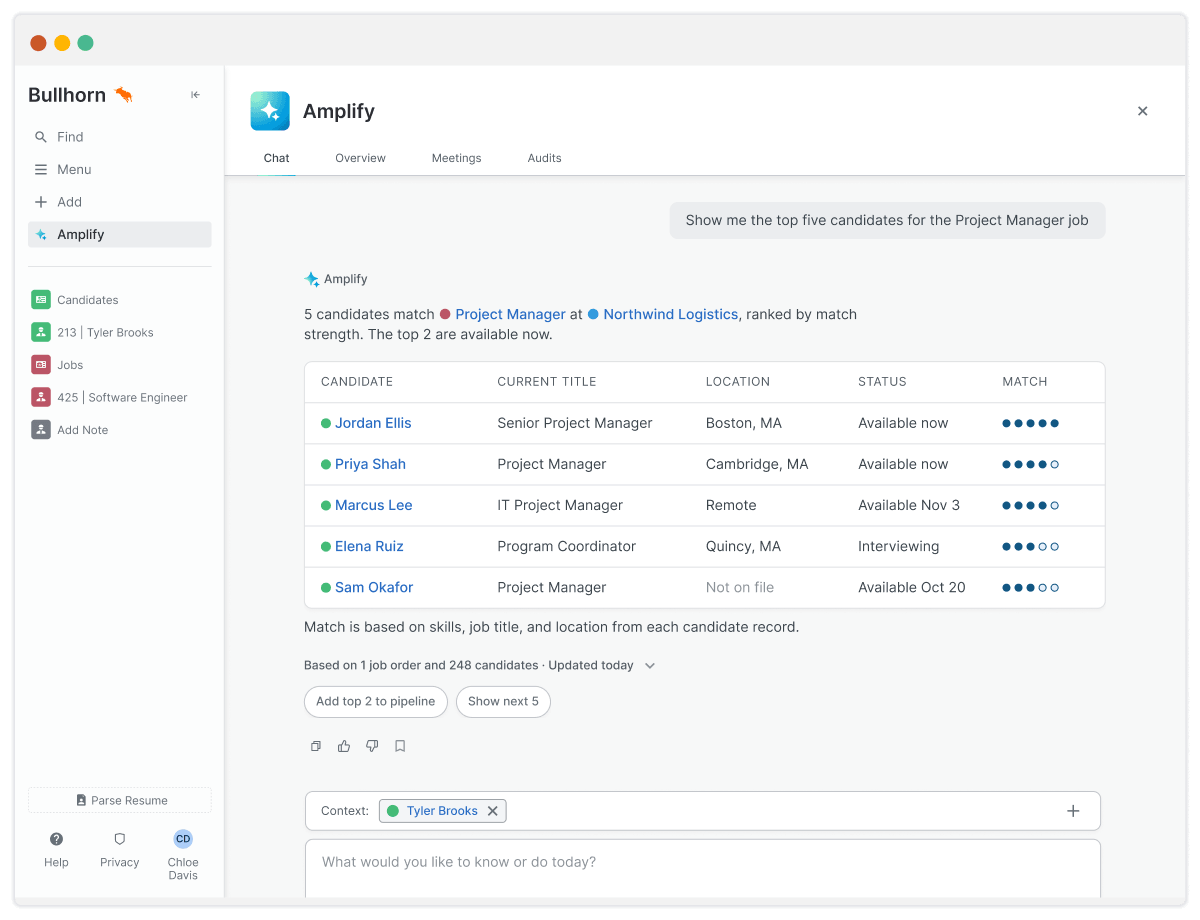1200x920 pixels.
Task: Click IT Project Manager title cell
Action: click(x=560, y=505)
